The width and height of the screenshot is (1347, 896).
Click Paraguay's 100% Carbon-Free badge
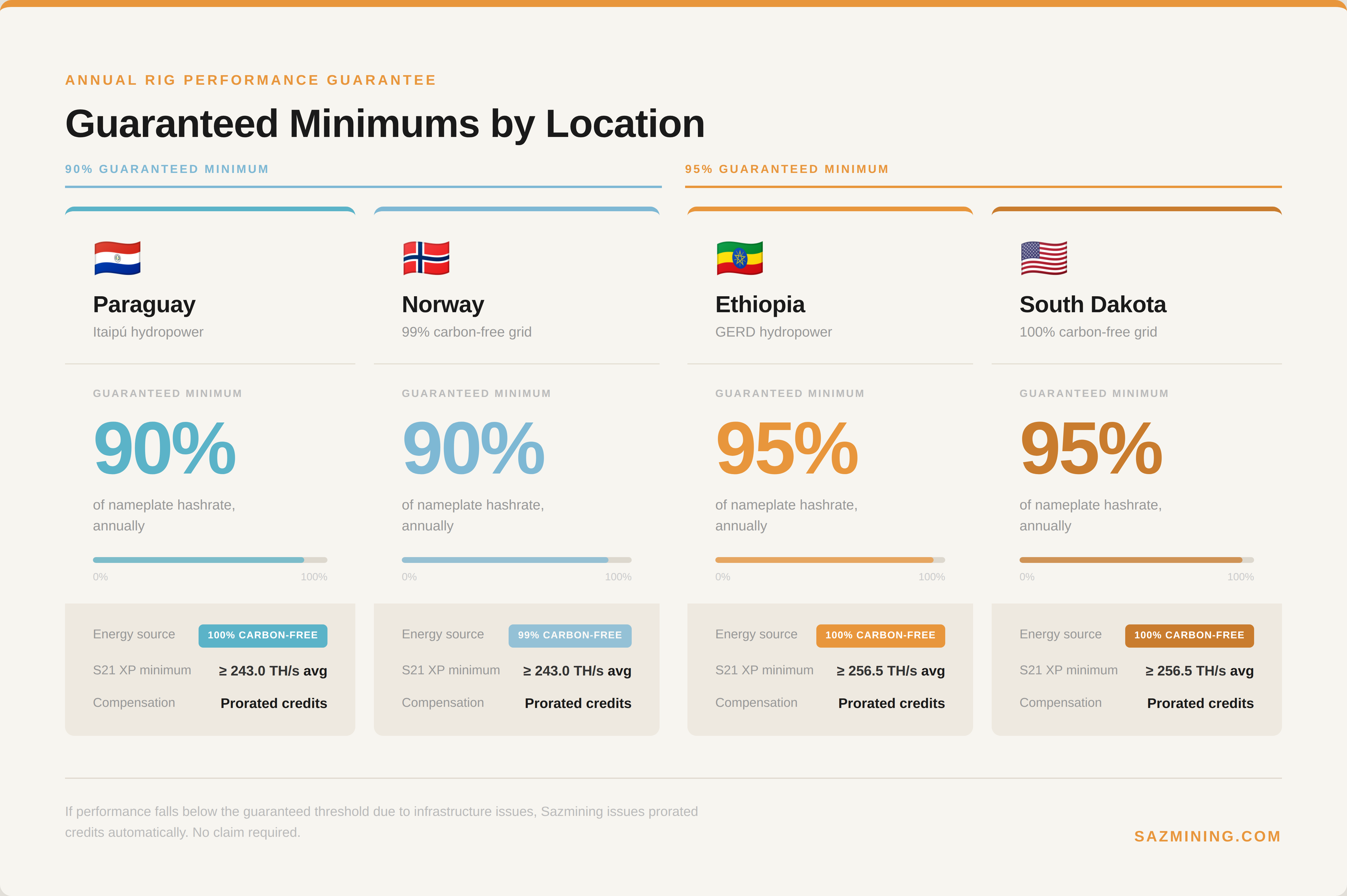(262, 635)
